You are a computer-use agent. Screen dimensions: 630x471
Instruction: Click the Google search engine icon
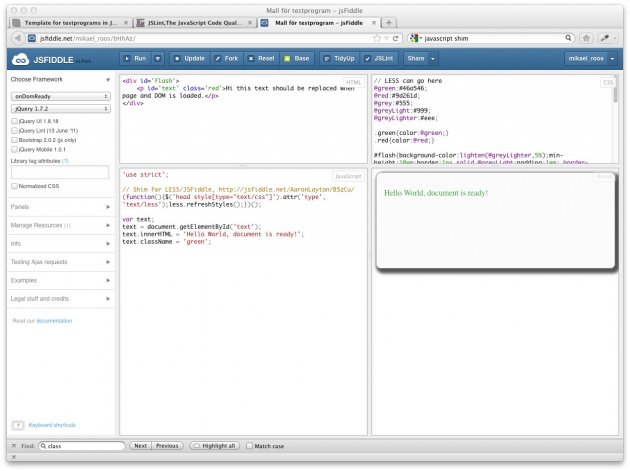(x=414, y=39)
